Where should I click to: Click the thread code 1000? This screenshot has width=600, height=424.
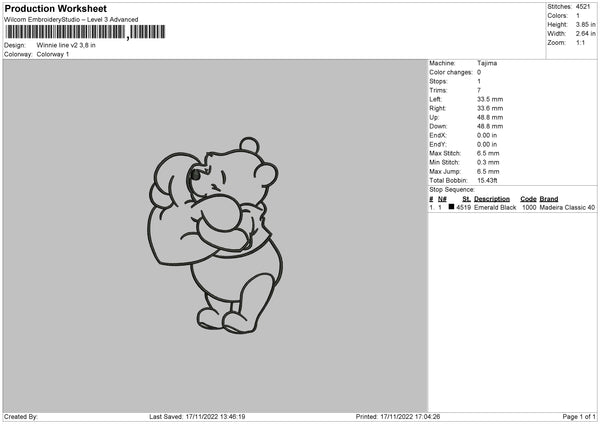(529, 208)
